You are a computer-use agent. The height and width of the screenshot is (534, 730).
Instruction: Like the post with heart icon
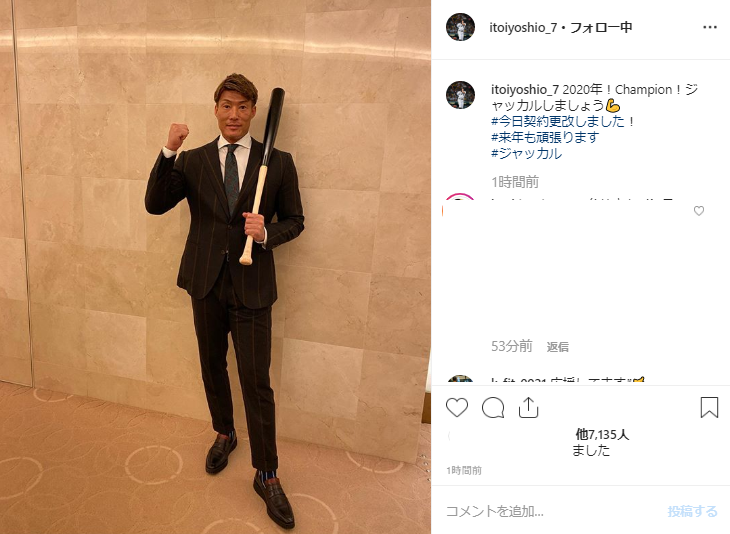[457, 408]
